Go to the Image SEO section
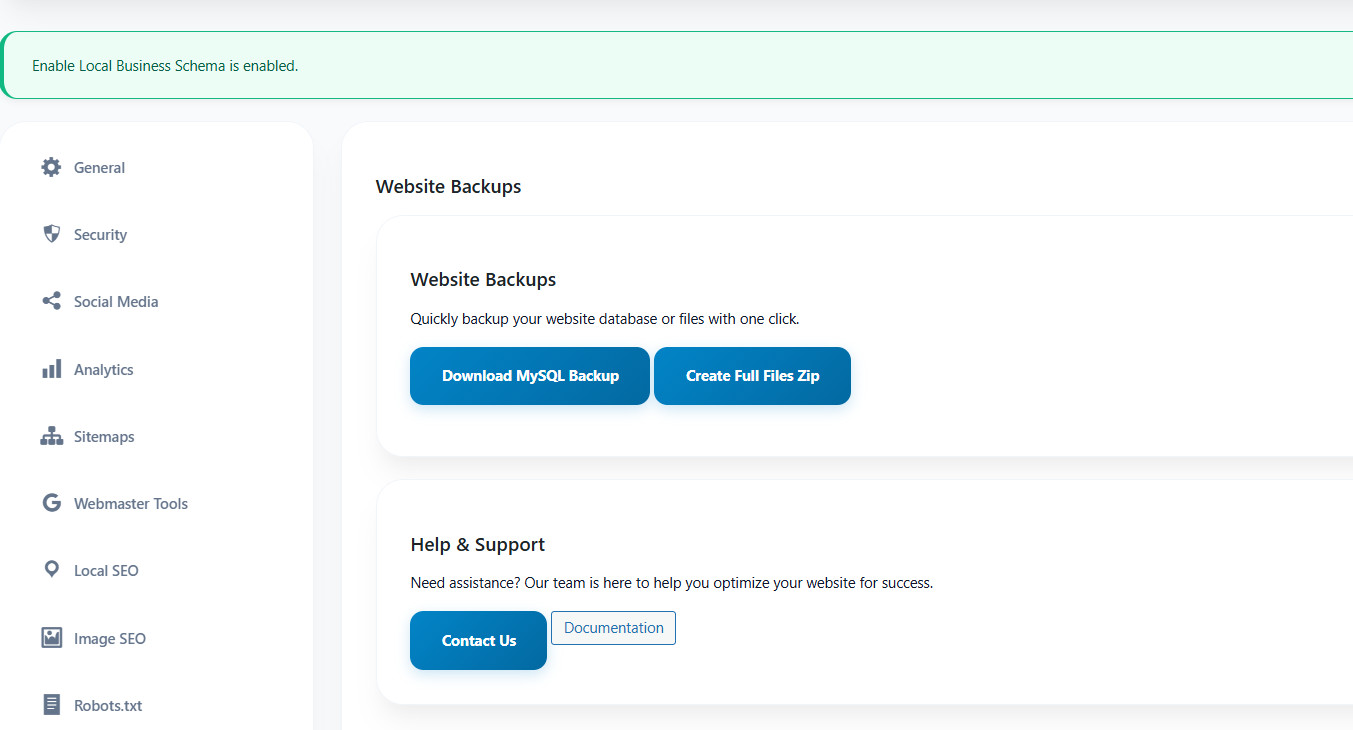Viewport: 1353px width, 730px height. [x=110, y=638]
